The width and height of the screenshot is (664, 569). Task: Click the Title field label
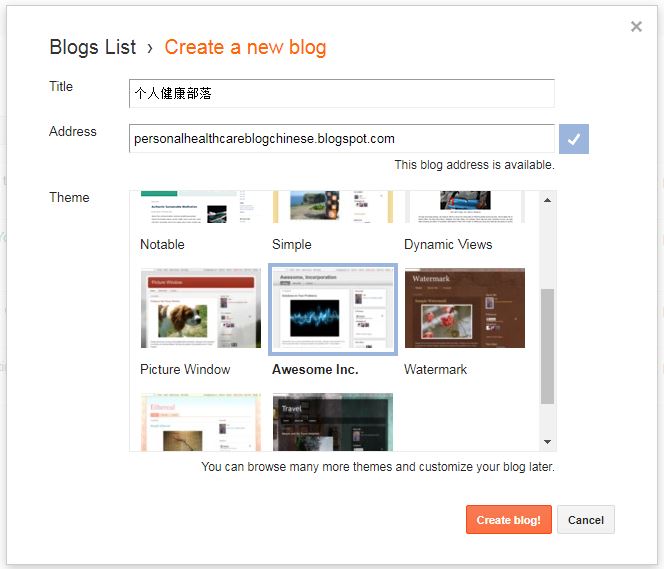pyautogui.click(x=61, y=86)
